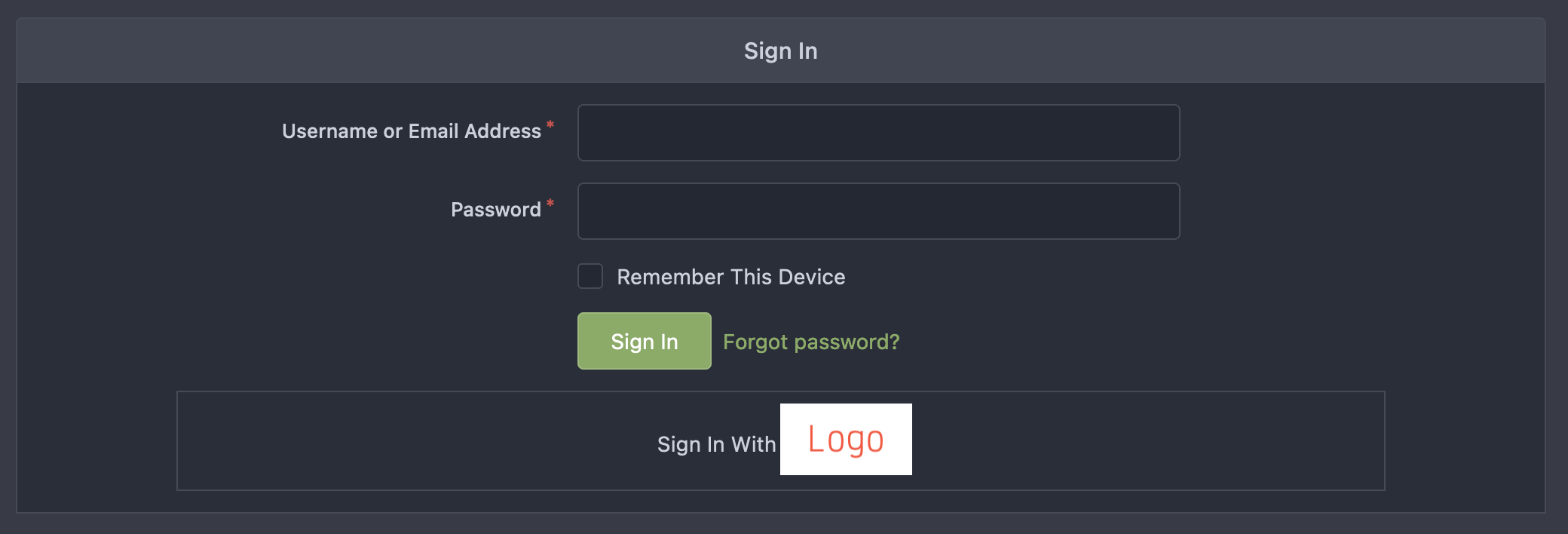Click the Forgot password link
Screen dimensions: 1568x534
pyautogui.click(x=810, y=342)
